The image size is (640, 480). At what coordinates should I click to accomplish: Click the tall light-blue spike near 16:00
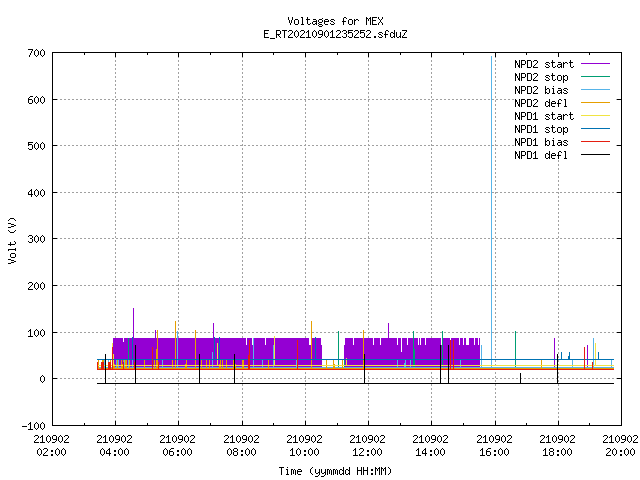[491, 204]
